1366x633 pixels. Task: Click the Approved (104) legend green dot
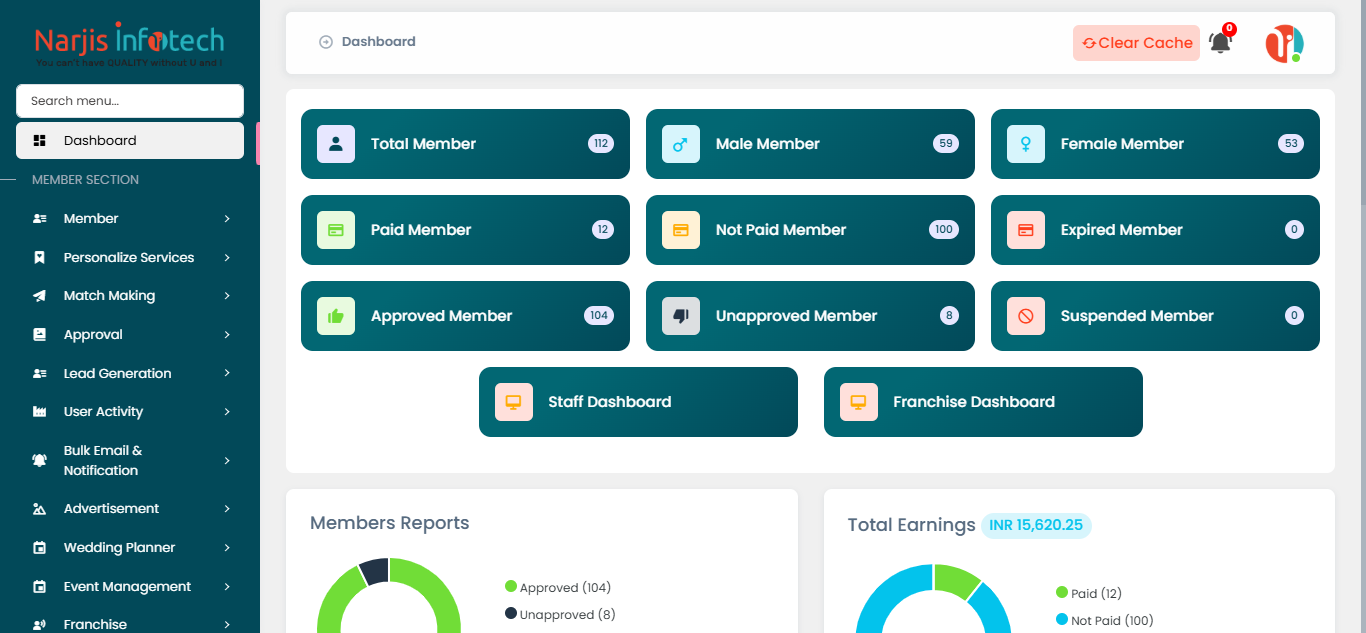(x=511, y=587)
